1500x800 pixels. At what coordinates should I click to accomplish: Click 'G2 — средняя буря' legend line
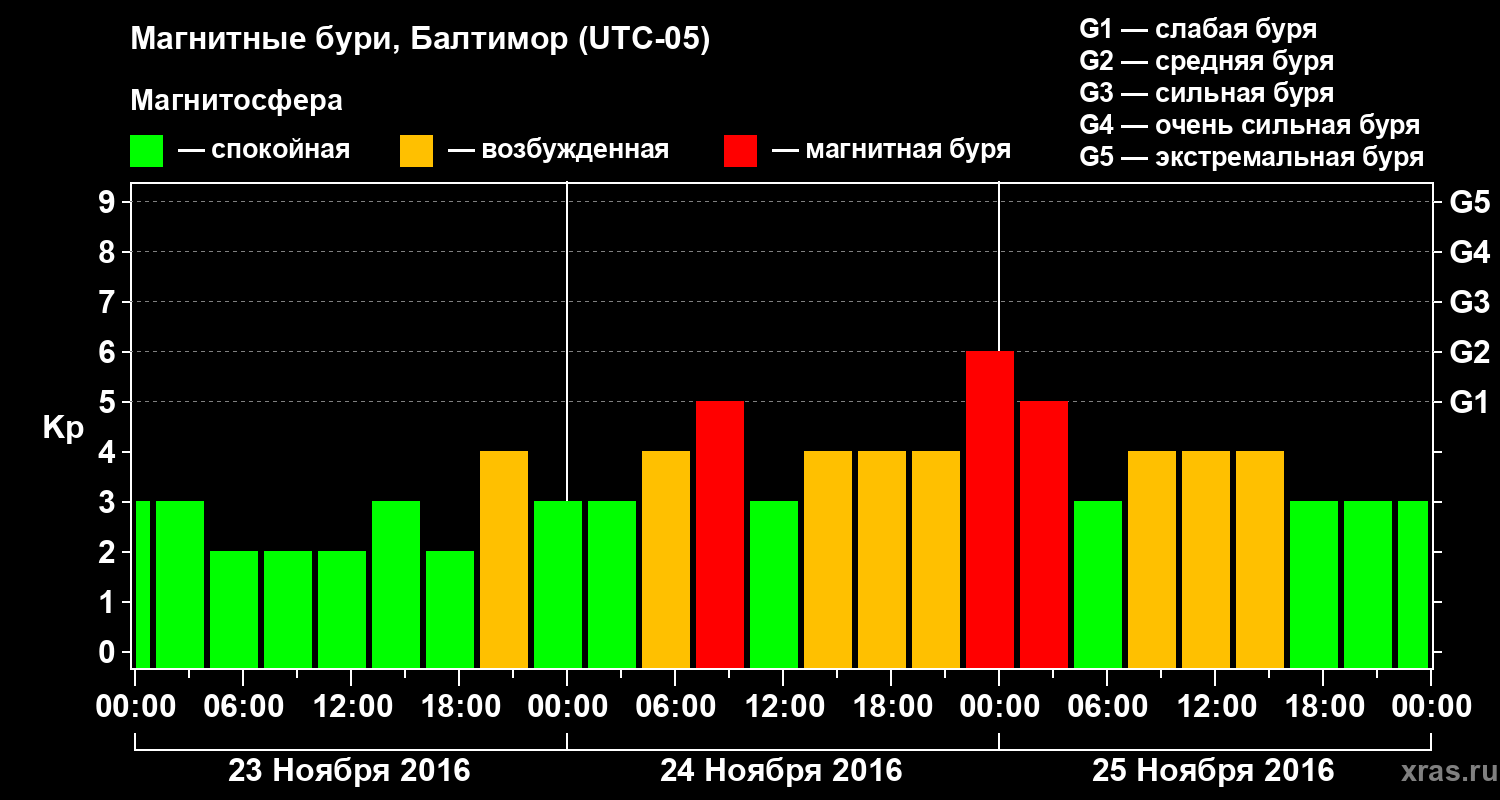(x=1206, y=61)
